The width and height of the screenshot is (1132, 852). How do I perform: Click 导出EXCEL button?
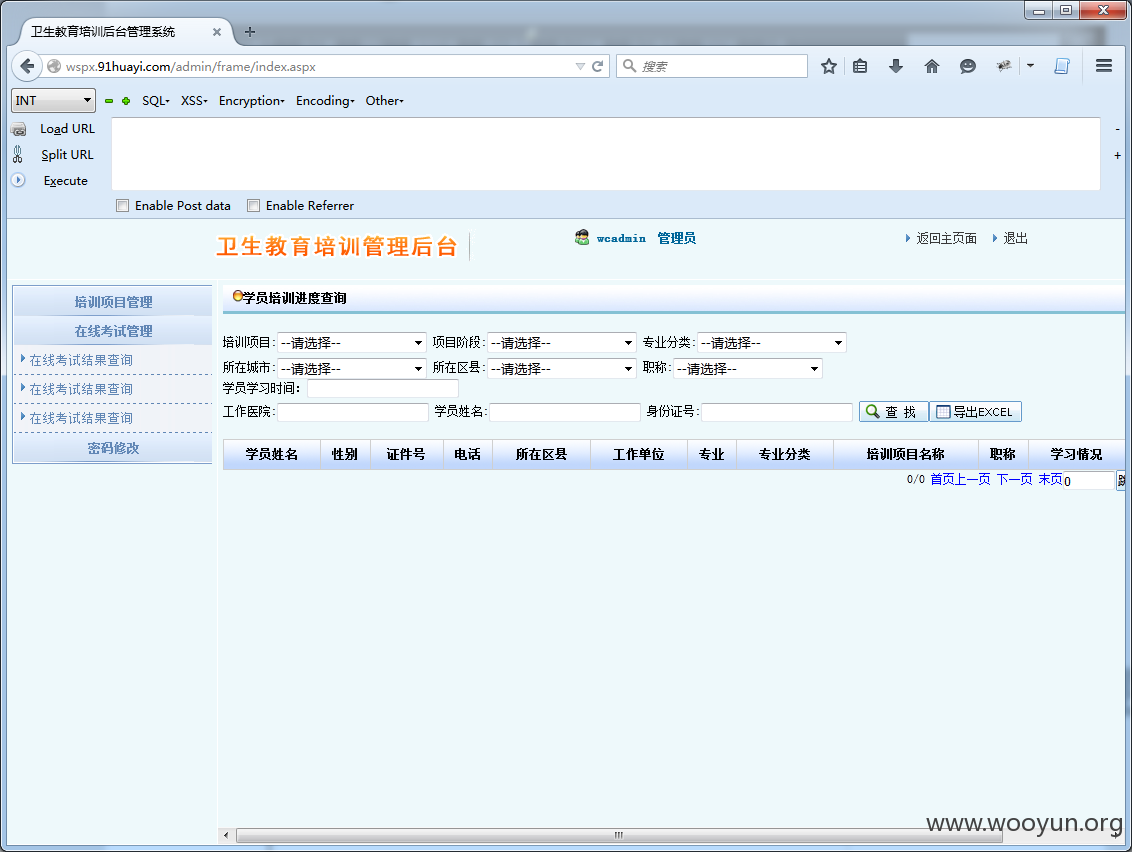click(x=975, y=412)
